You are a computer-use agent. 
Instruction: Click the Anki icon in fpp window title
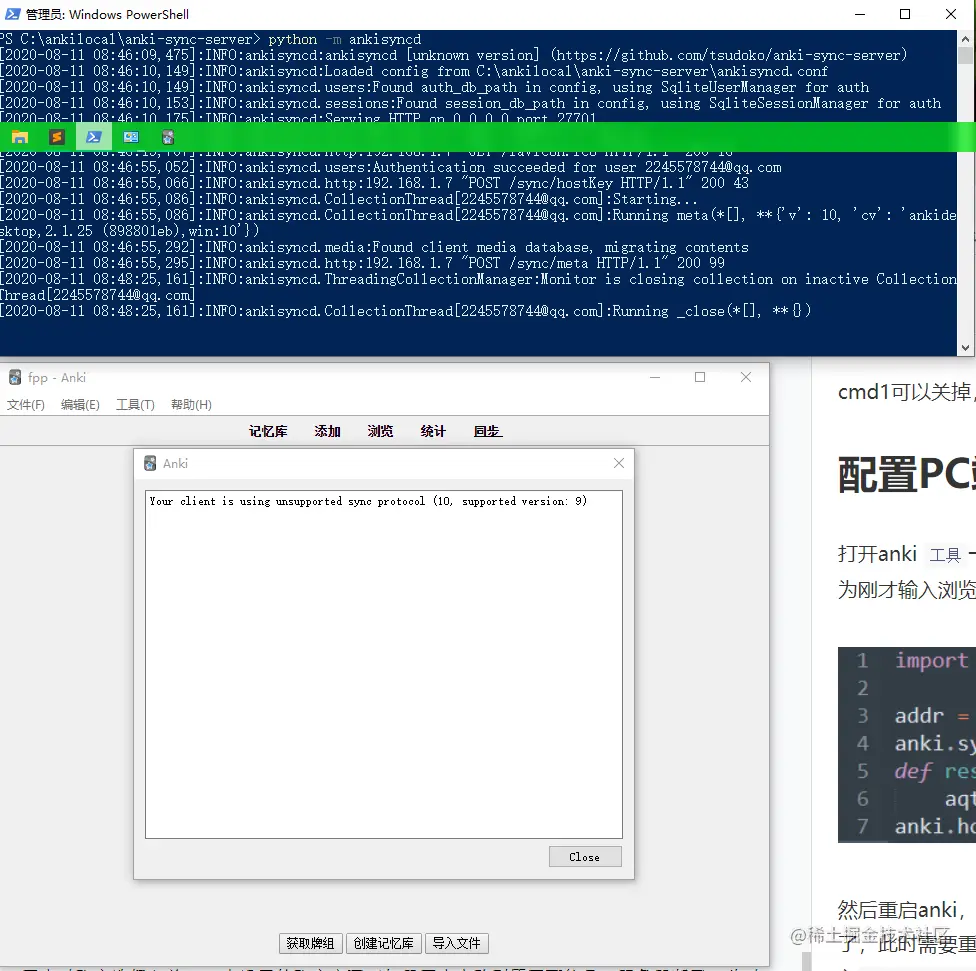(15, 377)
